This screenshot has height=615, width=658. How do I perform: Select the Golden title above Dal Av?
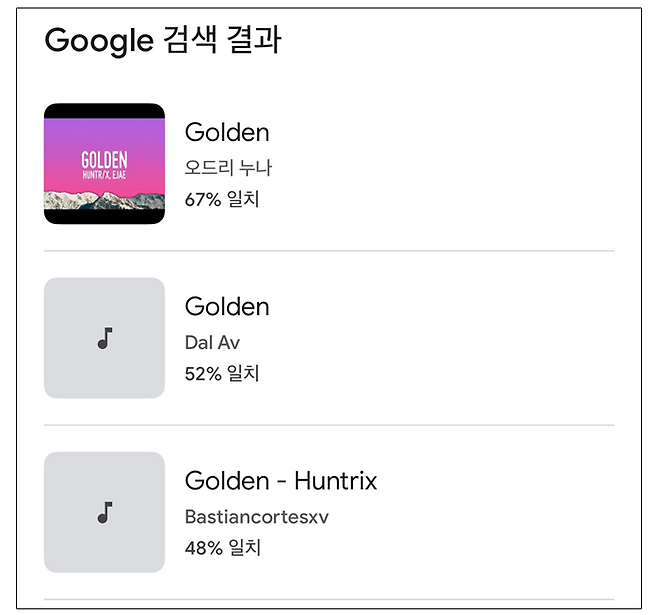point(227,306)
